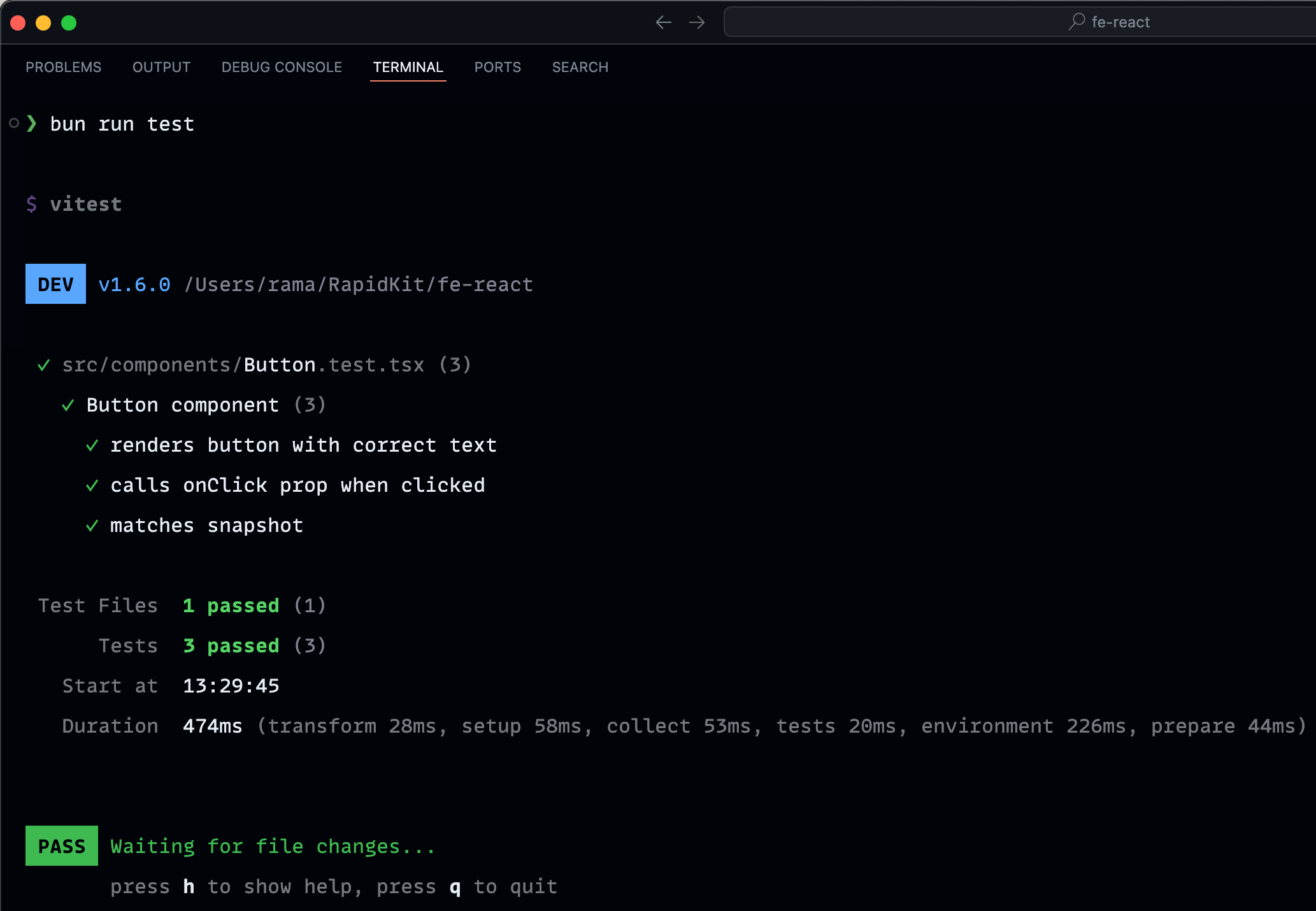Switch to the PORTS tab

(x=497, y=67)
